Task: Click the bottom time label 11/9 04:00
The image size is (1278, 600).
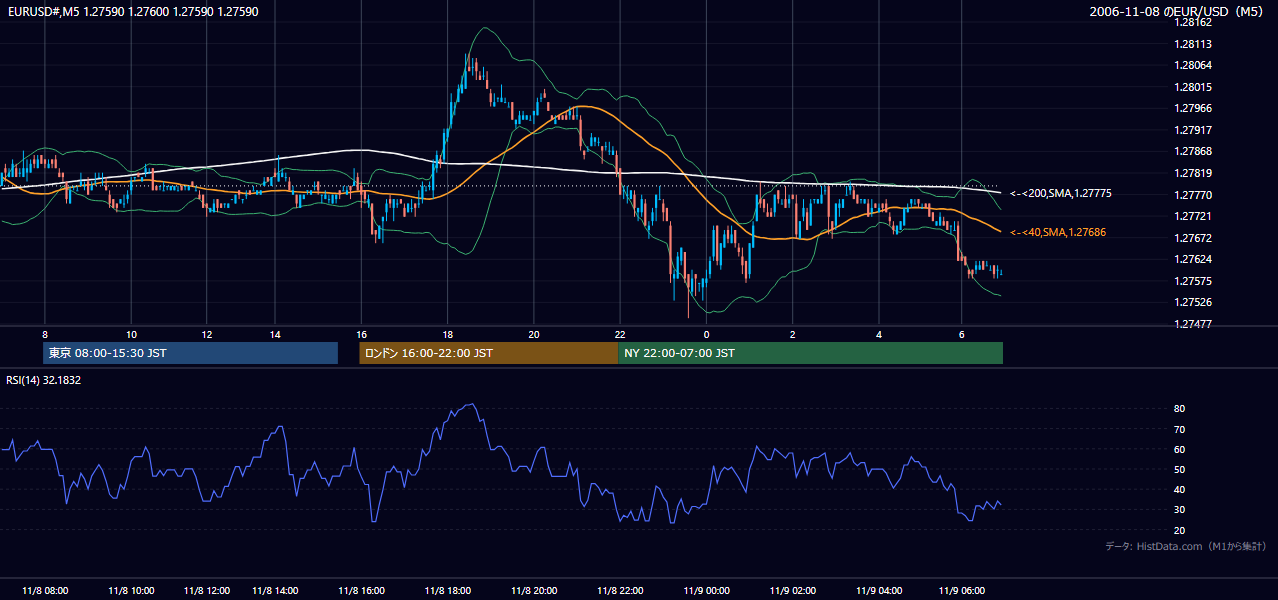Action: coord(879,591)
